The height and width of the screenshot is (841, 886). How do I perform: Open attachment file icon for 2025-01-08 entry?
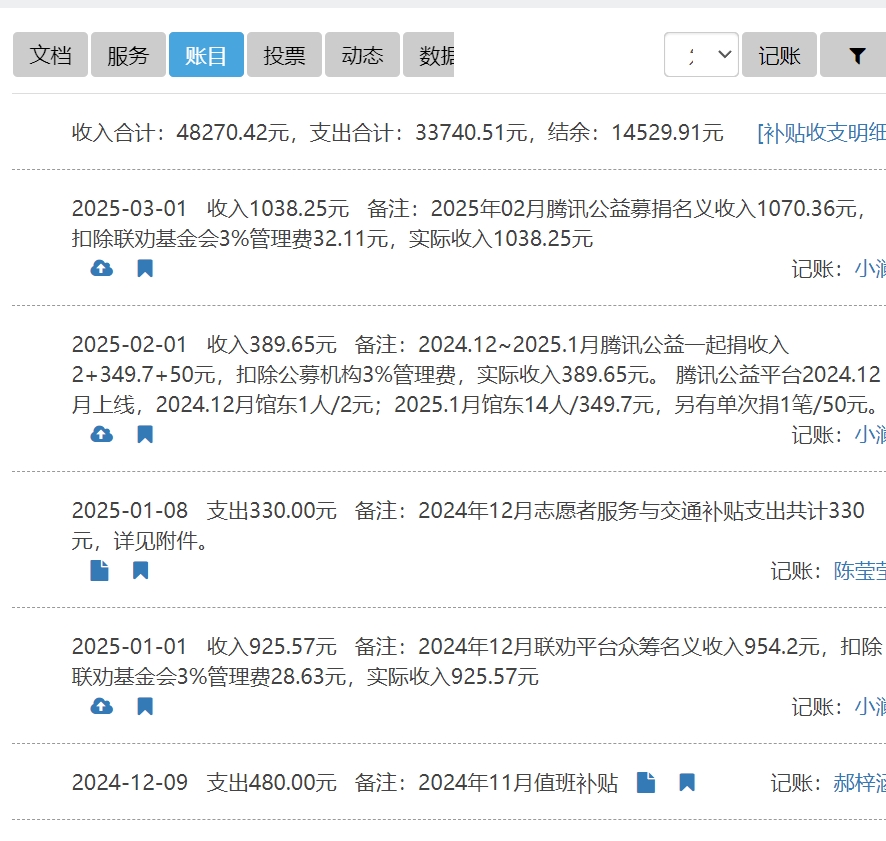point(99,570)
